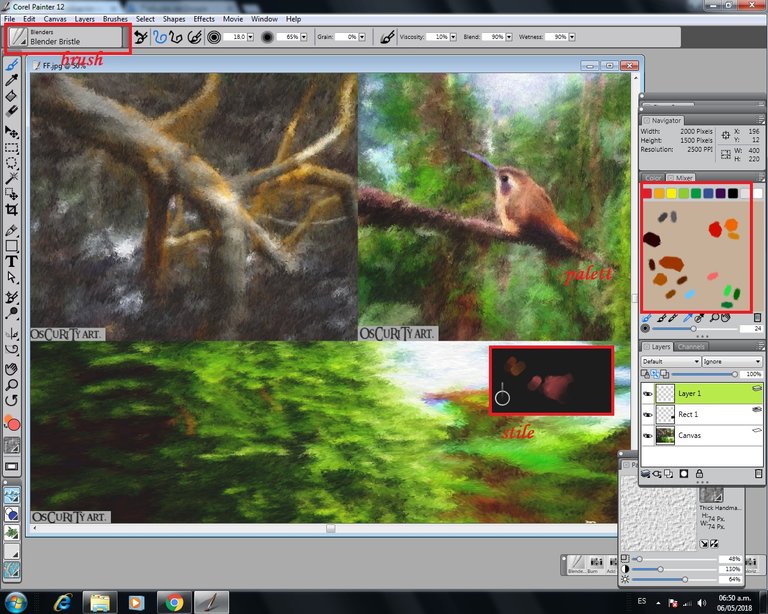Choose the Align to Path icon
Screen dimensions: 768x614
[194, 37]
